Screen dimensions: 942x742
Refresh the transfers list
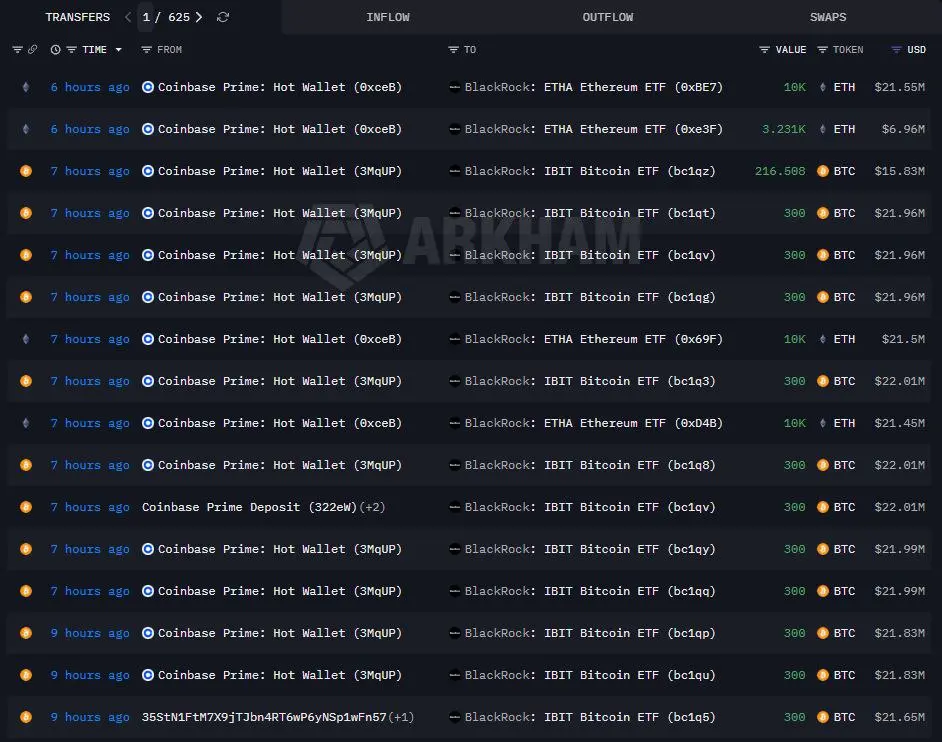(x=223, y=17)
